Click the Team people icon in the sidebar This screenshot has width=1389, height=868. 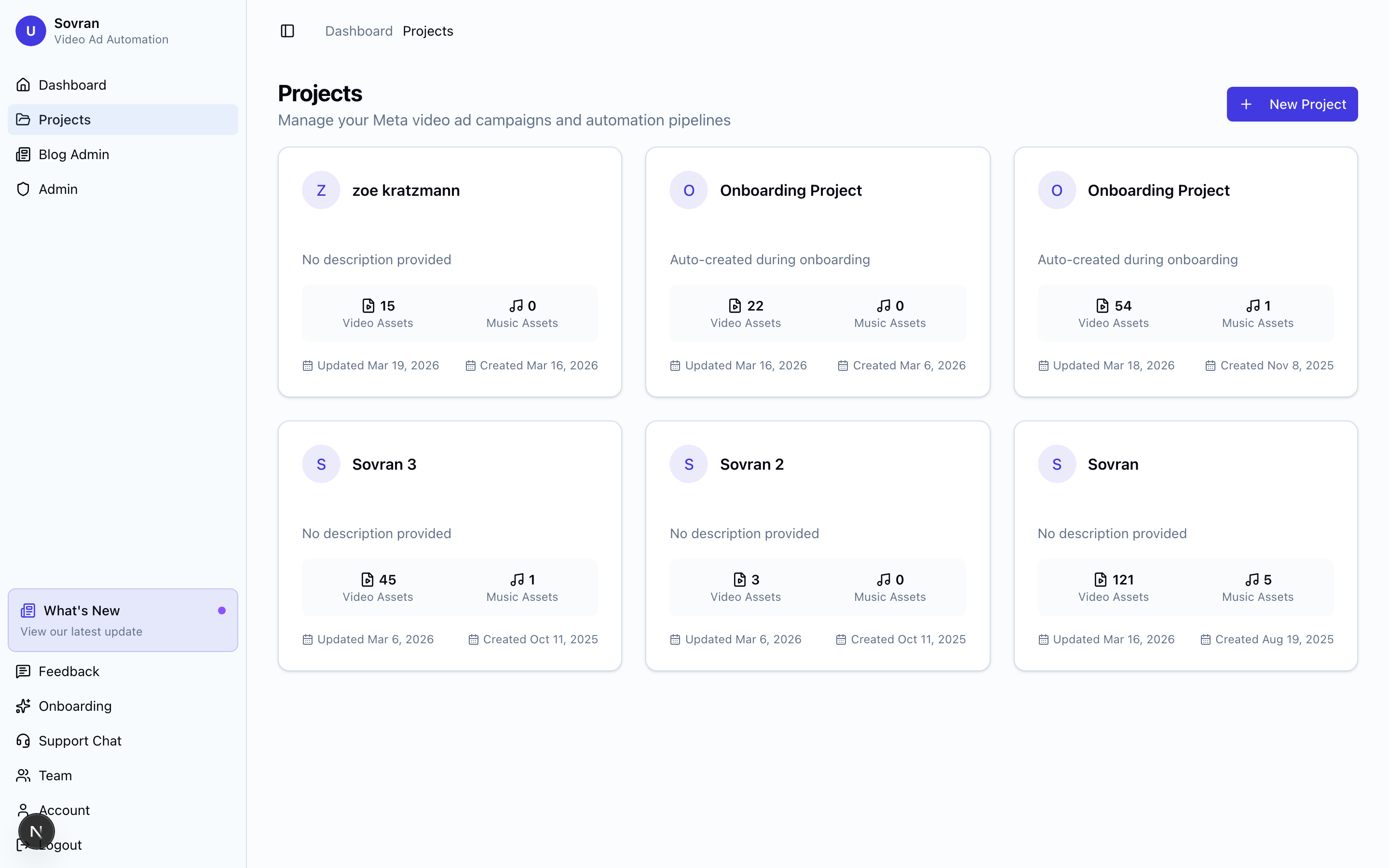23,775
